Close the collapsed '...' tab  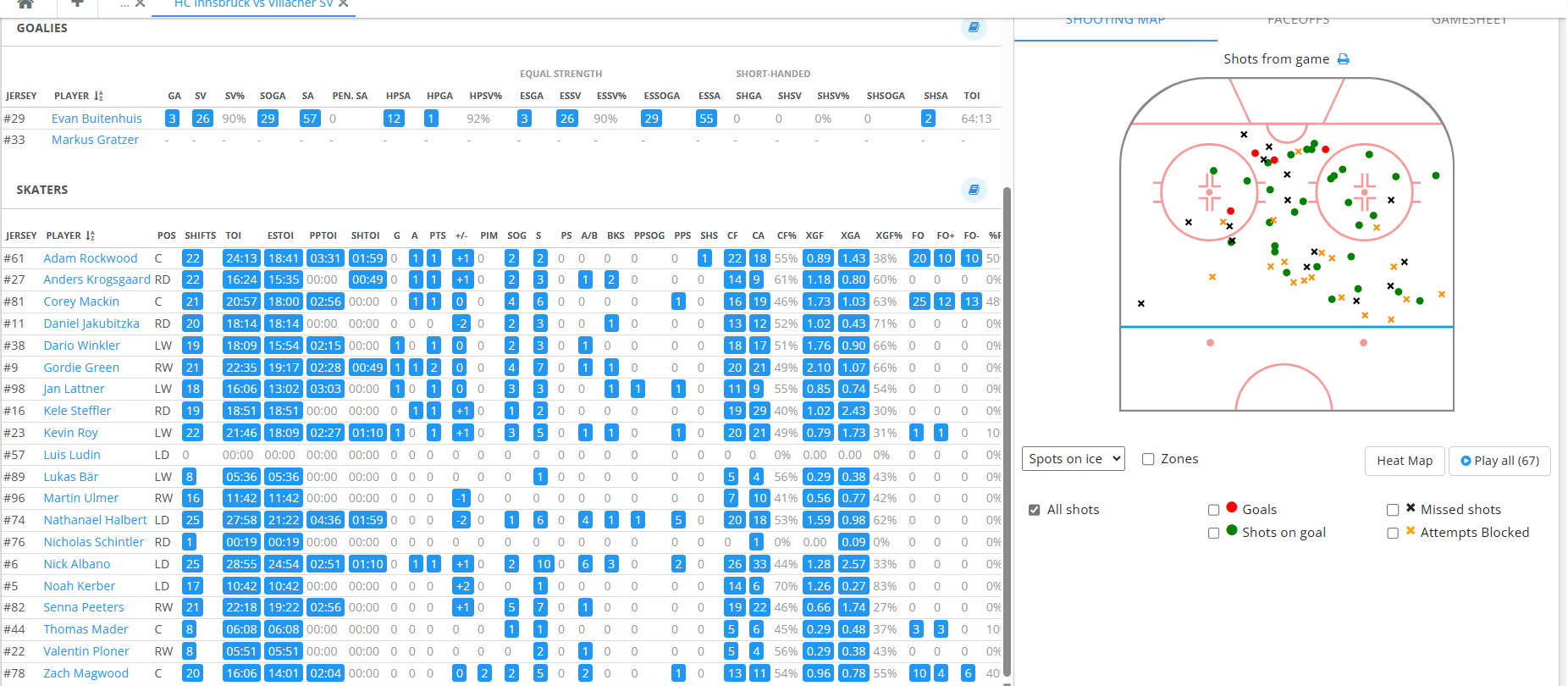coord(141,4)
